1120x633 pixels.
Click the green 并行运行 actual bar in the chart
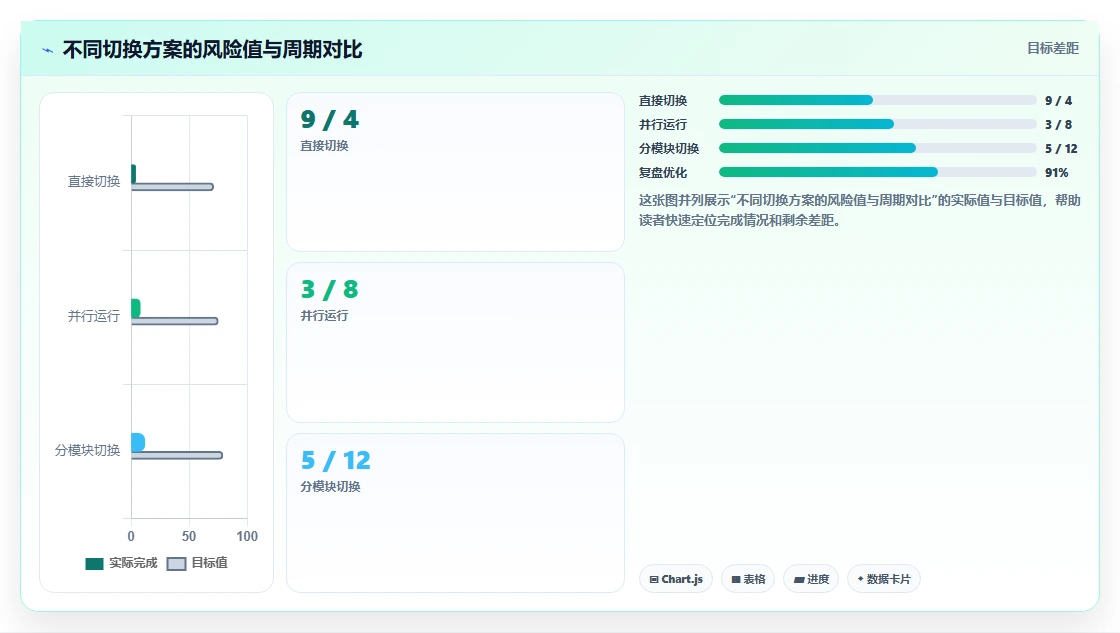[x=136, y=308]
